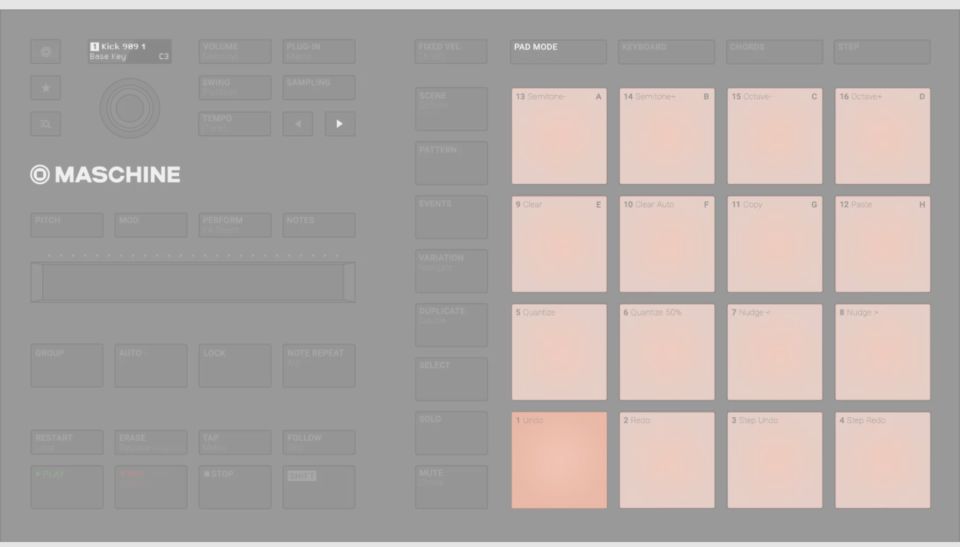Click the horizontal touch strip
The height and width of the screenshot is (547, 960).
pos(192,282)
